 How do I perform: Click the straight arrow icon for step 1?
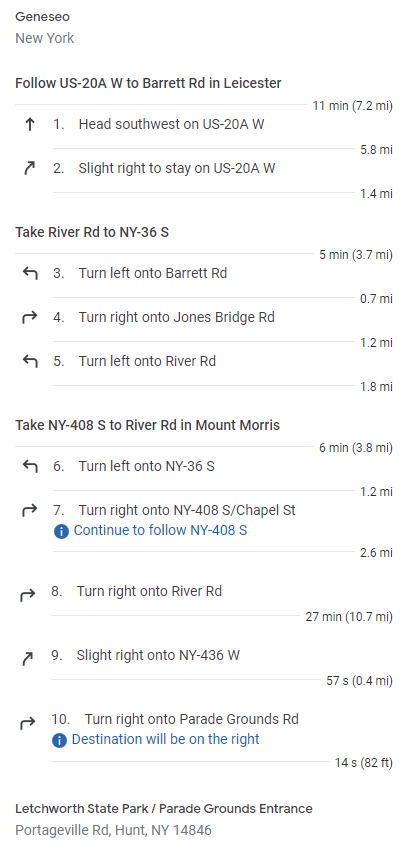click(30, 125)
